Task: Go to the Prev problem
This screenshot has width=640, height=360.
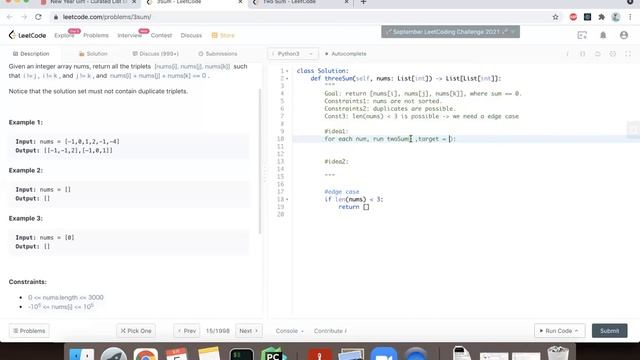Action: click(187, 331)
